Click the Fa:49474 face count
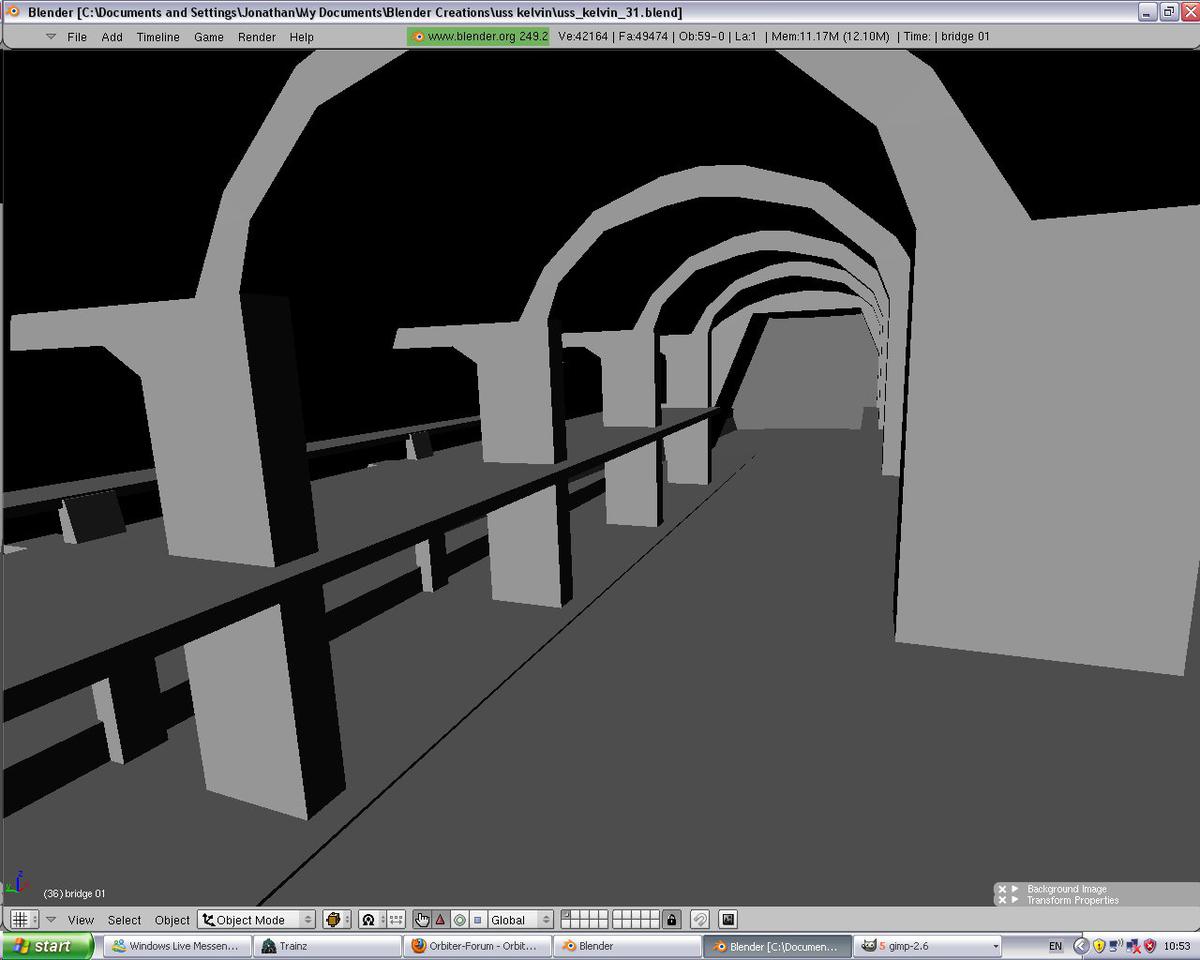The height and width of the screenshot is (960, 1200). pyautogui.click(x=643, y=37)
